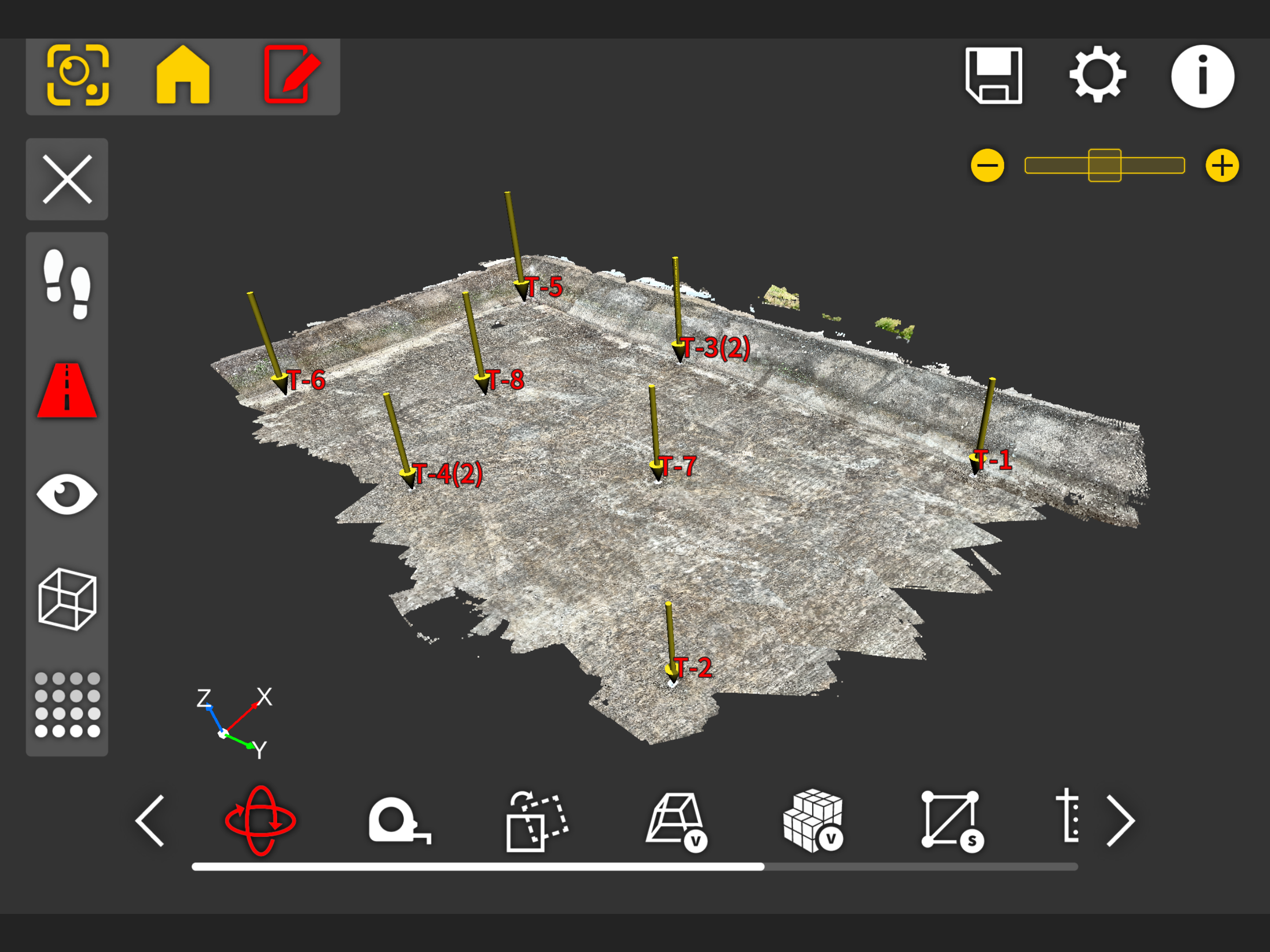Select the area section S tool
Image resolution: width=1270 pixels, height=952 pixels.
click(952, 821)
